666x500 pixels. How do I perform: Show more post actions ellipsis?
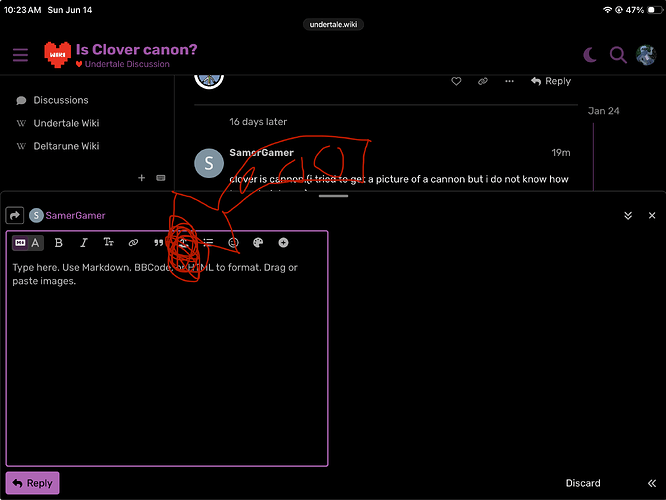click(x=509, y=81)
